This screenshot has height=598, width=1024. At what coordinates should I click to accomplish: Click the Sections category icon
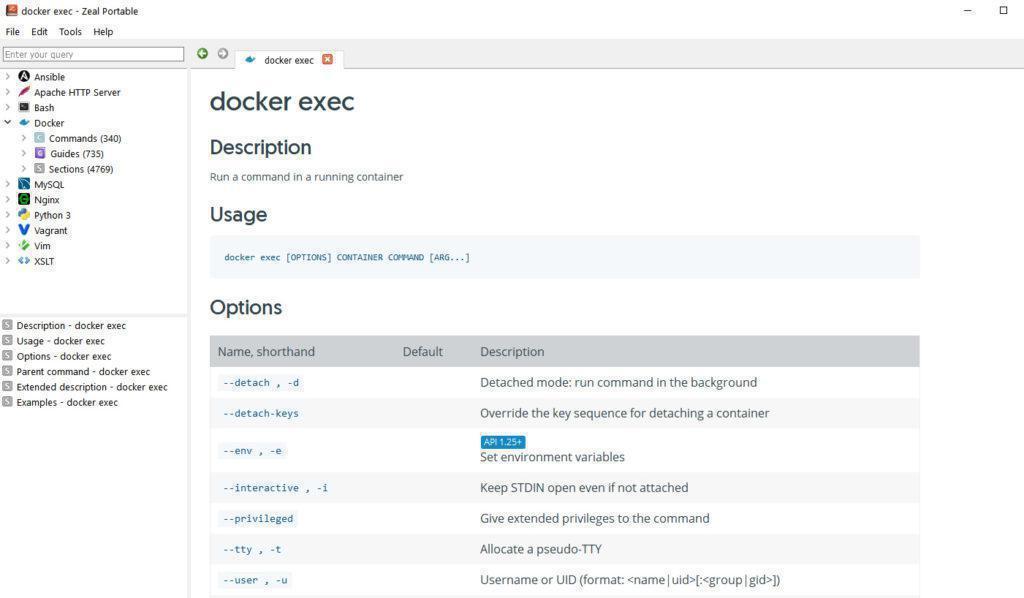pos(39,168)
